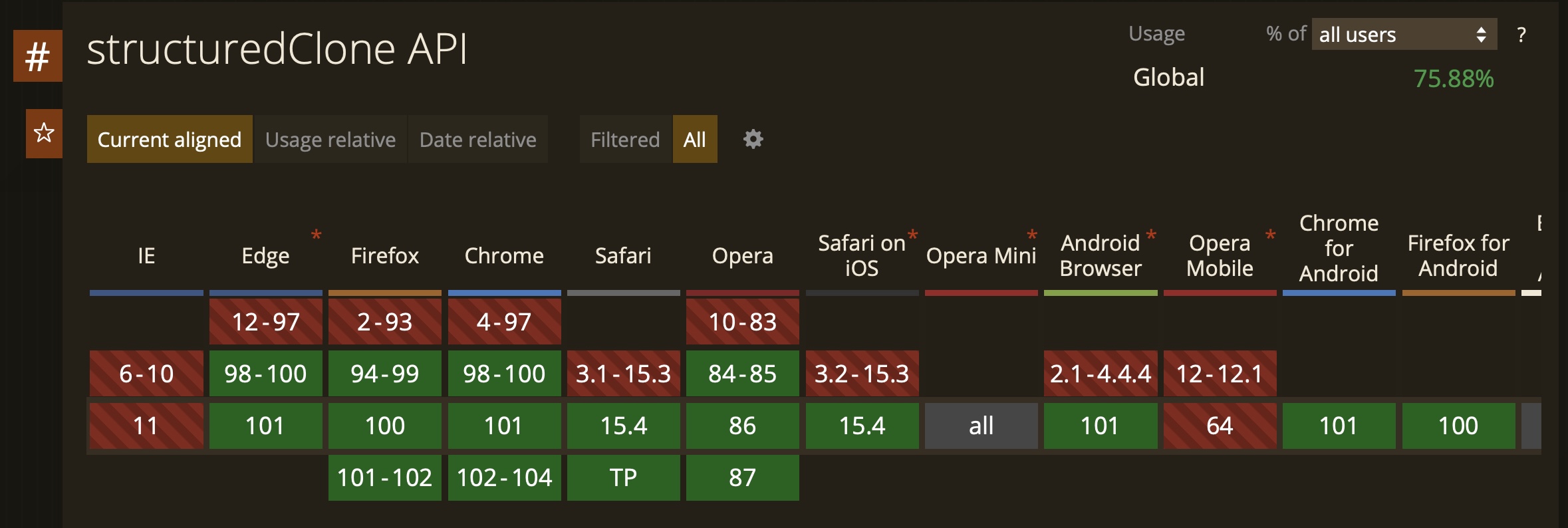Click the Opera Mini all cell

tap(981, 426)
